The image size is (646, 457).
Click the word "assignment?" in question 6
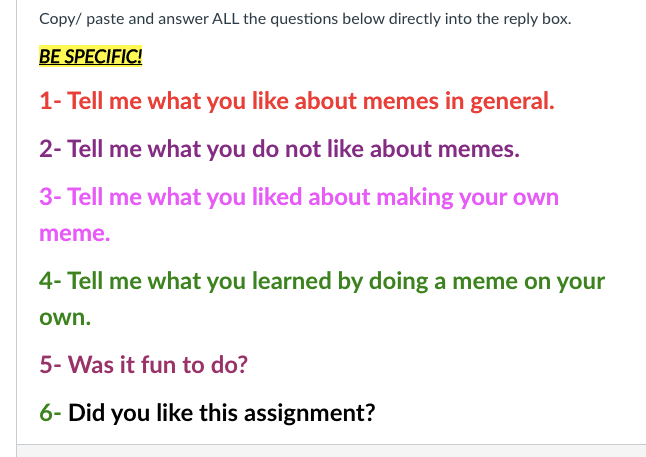click(310, 411)
